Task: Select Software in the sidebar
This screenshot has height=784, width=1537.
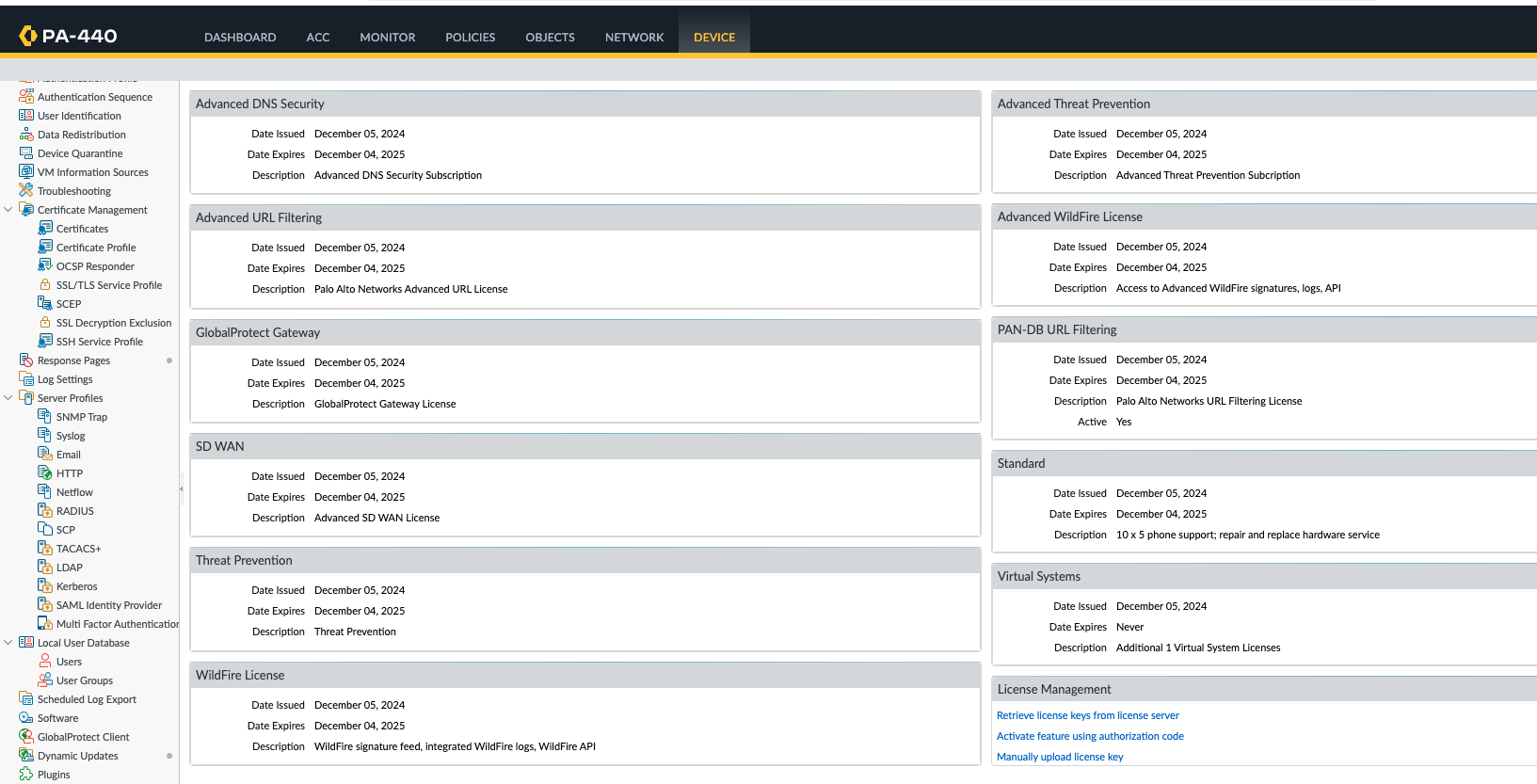Action: pos(57,718)
